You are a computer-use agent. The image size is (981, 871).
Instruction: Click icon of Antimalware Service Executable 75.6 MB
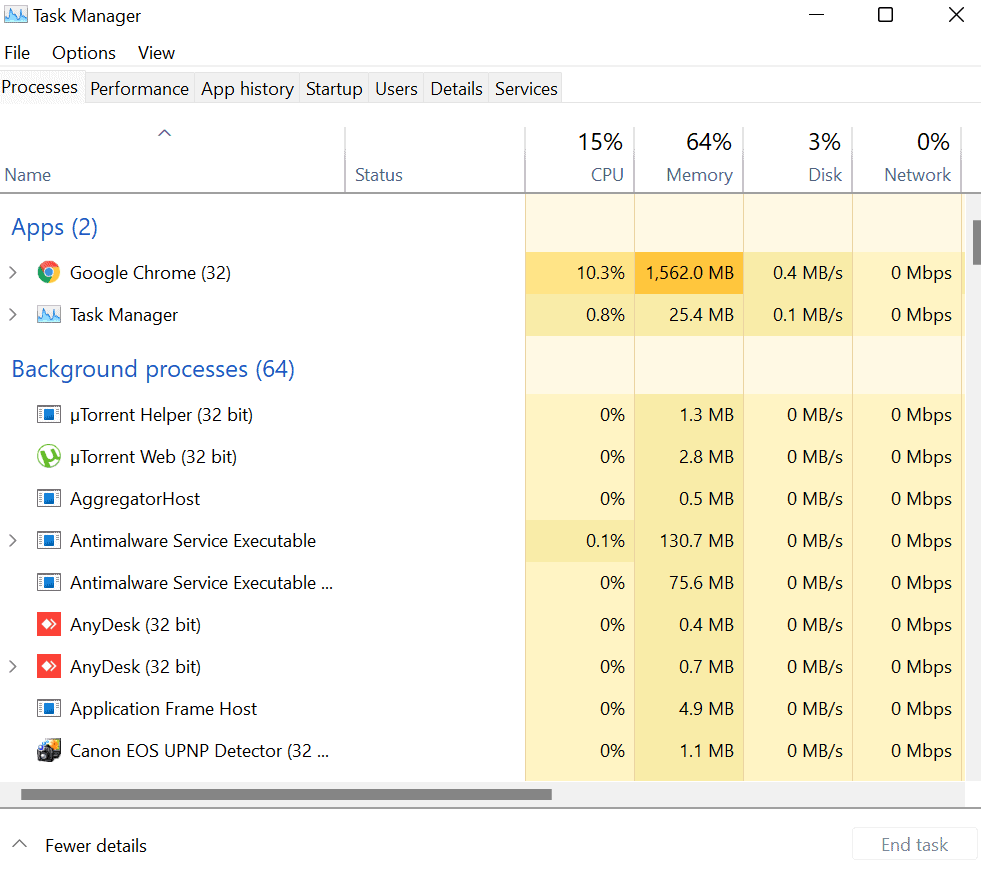[49, 583]
